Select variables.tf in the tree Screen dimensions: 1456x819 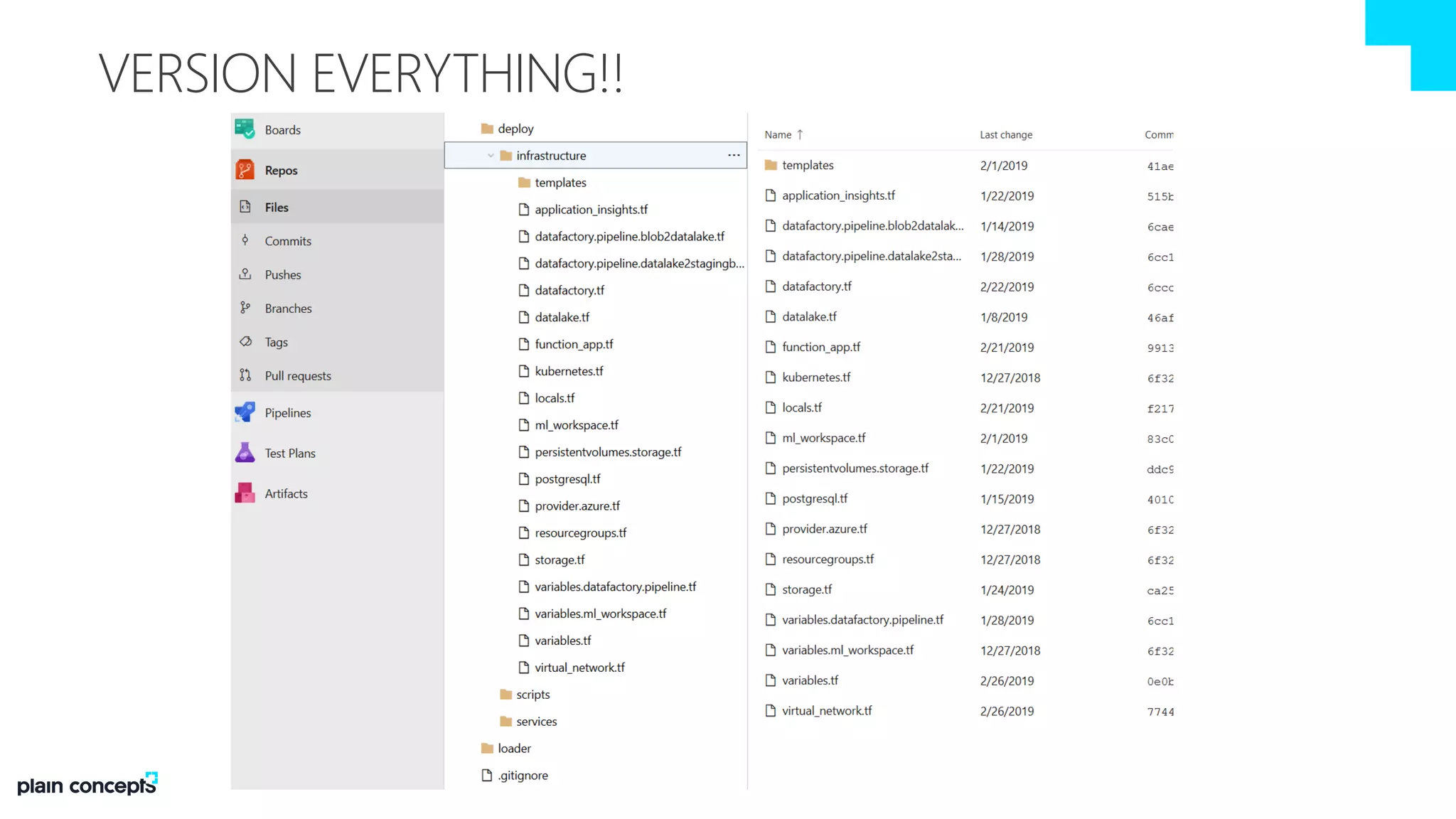563,641
